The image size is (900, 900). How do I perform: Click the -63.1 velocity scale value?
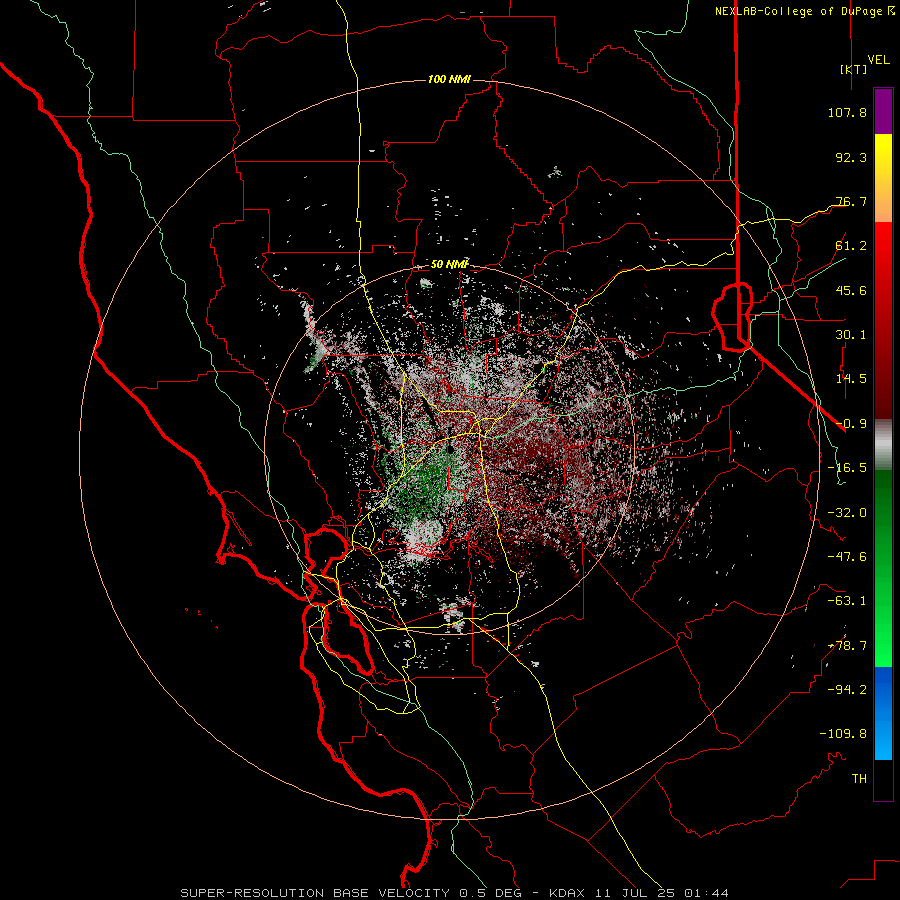click(x=847, y=601)
